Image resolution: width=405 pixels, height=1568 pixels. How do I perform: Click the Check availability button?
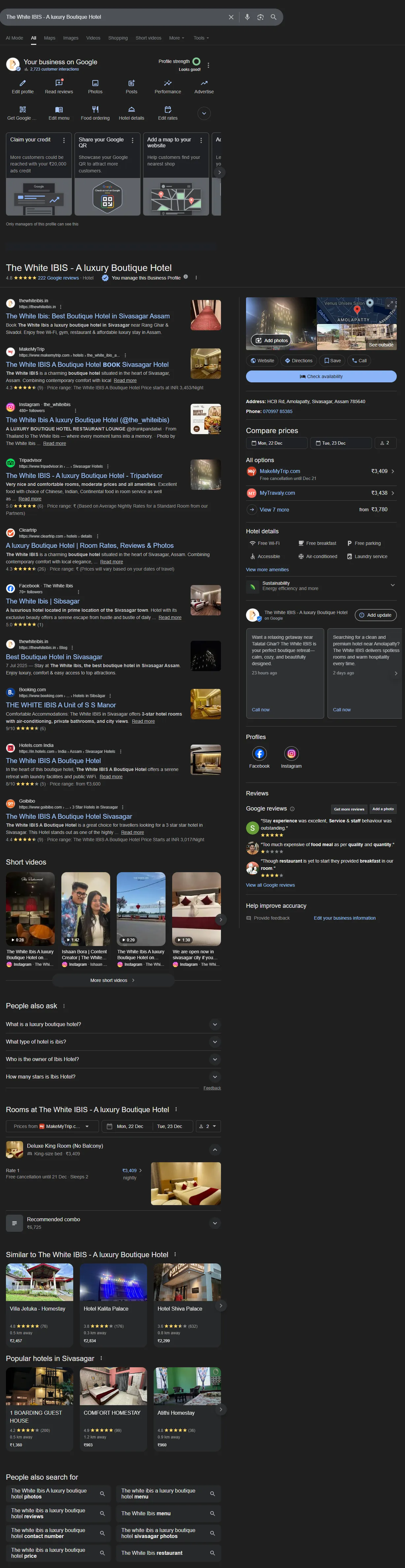pos(321,376)
